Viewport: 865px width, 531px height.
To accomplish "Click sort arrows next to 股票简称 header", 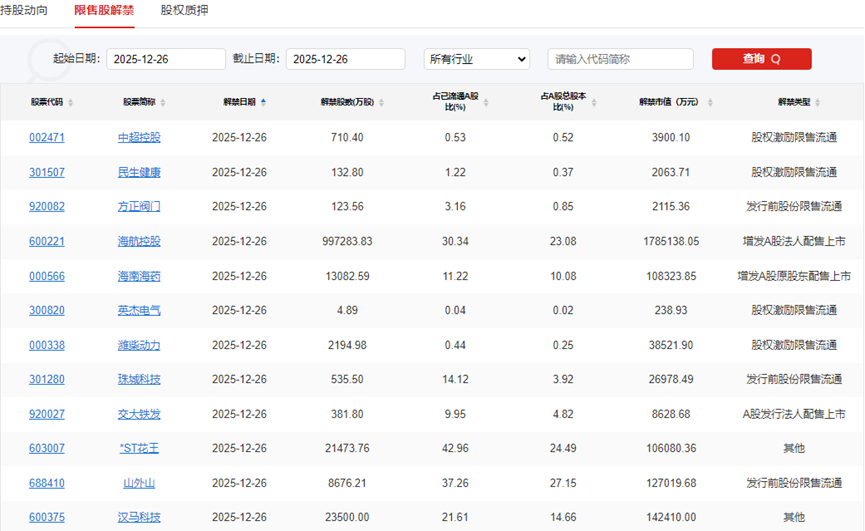I will pos(163,102).
